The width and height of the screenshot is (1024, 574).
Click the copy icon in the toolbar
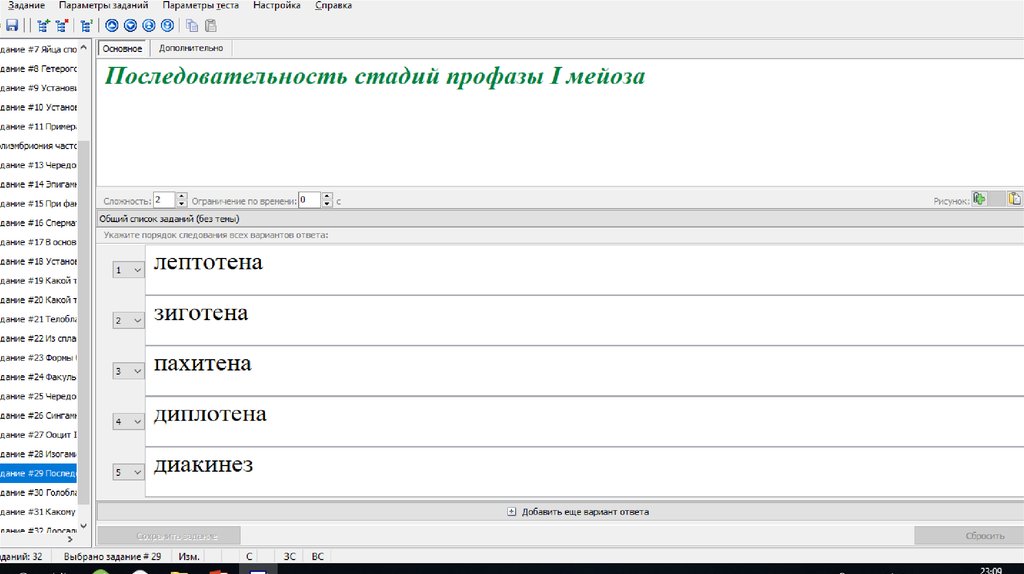pyautogui.click(x=192, y=26)
